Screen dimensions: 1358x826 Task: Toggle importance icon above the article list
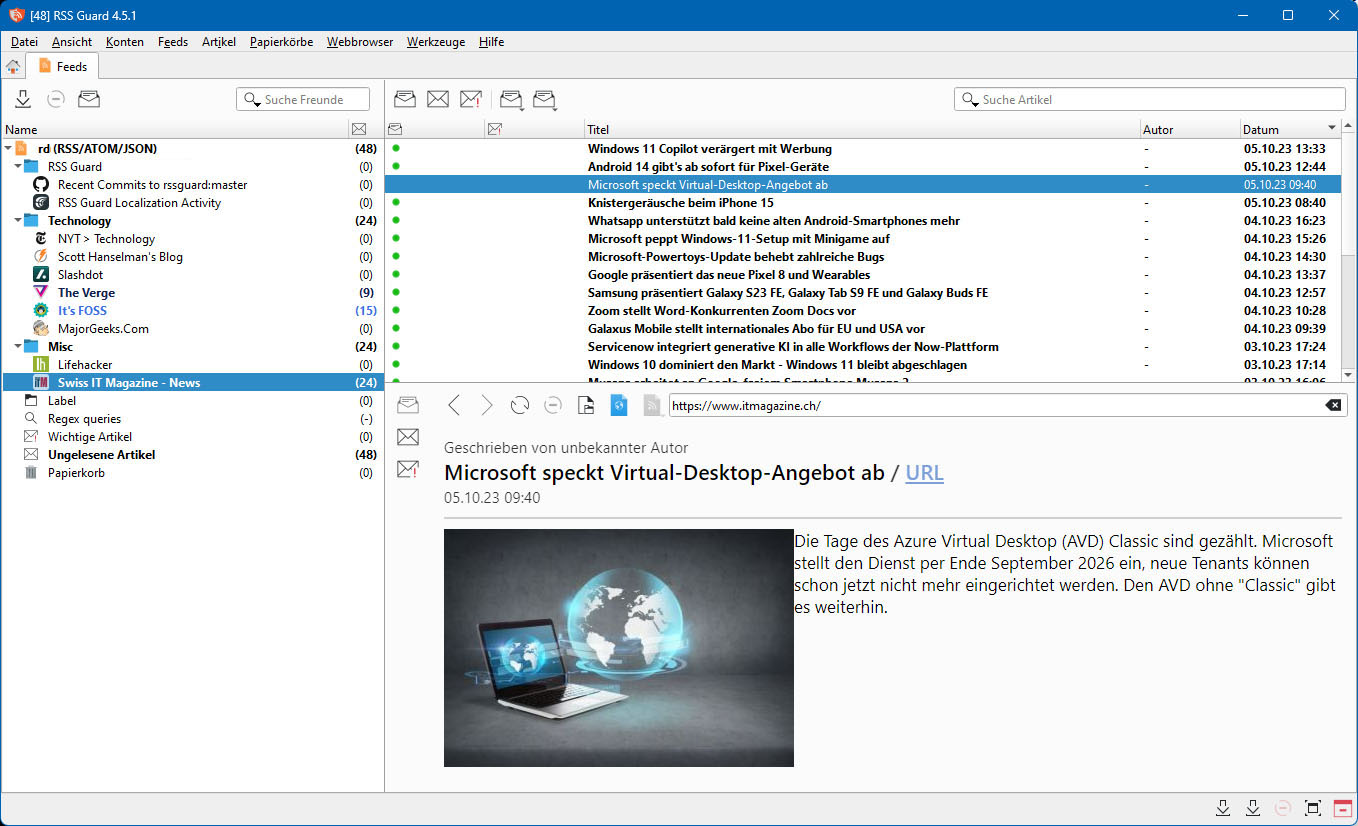tap(471, 99)
